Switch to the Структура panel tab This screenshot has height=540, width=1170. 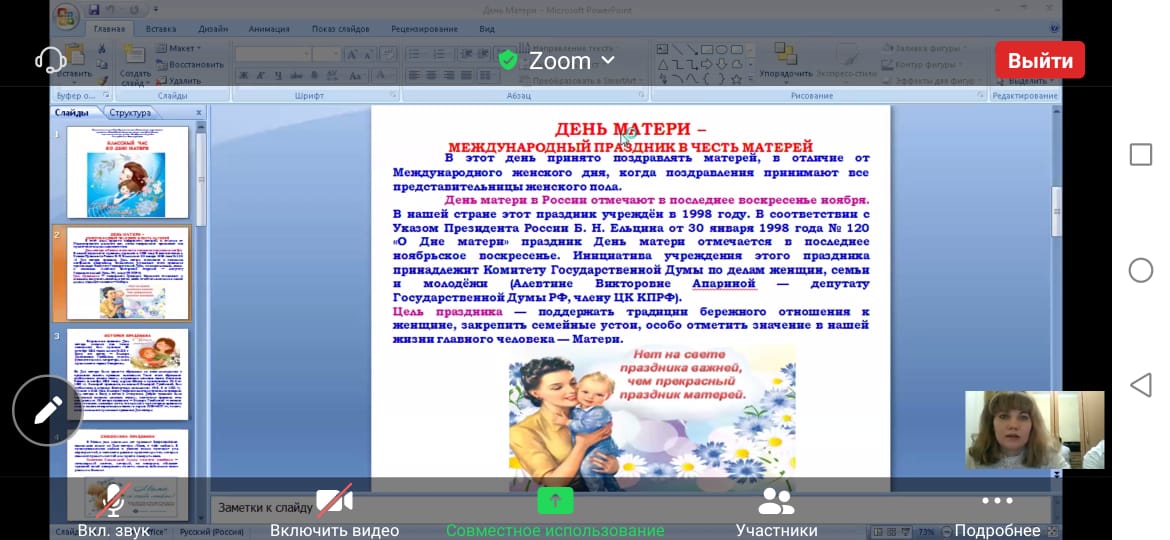(x=131, y=113)
